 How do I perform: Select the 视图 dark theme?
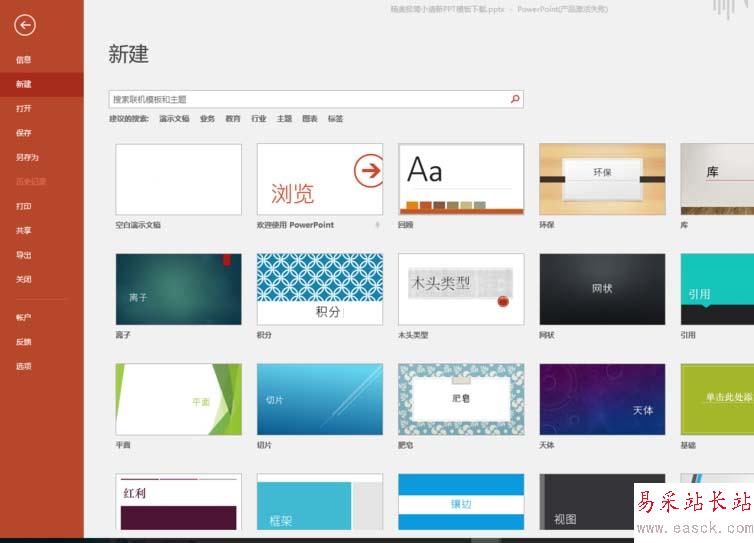click(x=587, y=502)
